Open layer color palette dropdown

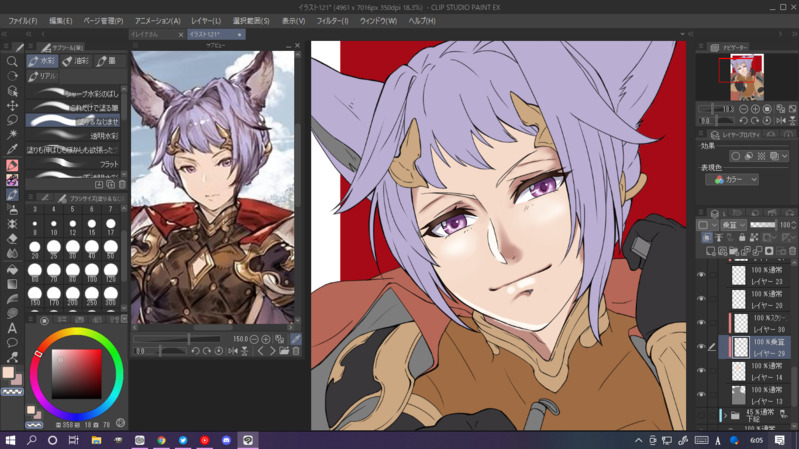pos(708,225)
